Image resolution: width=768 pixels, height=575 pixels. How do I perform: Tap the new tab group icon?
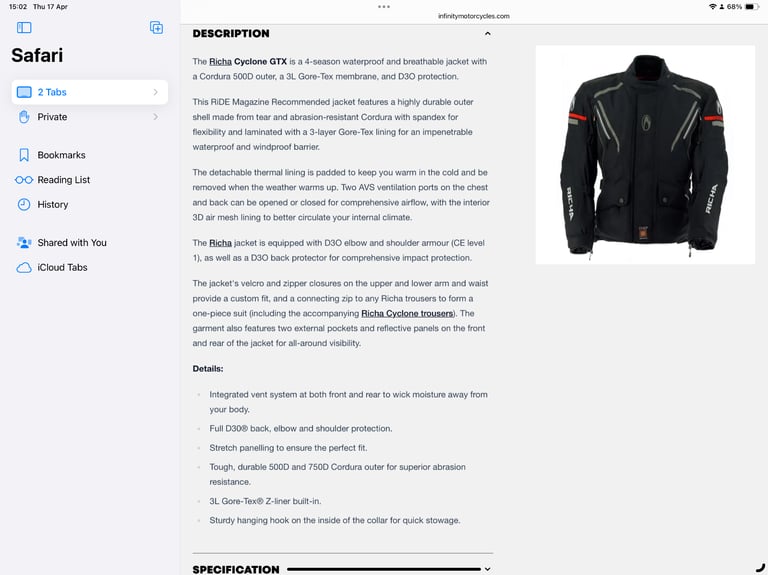coord(156,27)
